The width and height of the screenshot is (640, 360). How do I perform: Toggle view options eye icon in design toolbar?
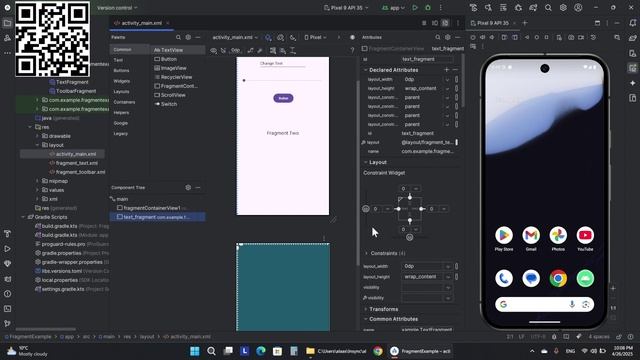[x=213, y=51]
